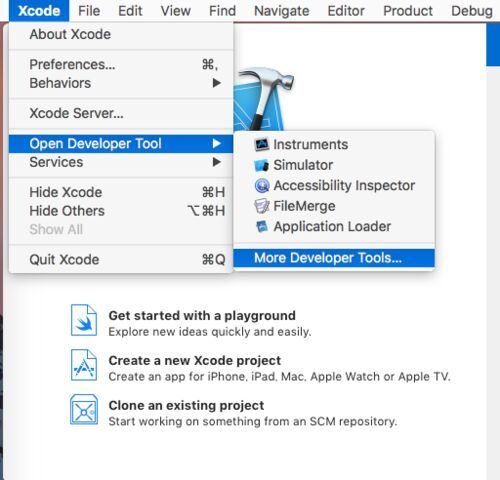Click the Accessibility Inspector globe icon
Viewport: 500px width, 480px height.
point(262,186)
